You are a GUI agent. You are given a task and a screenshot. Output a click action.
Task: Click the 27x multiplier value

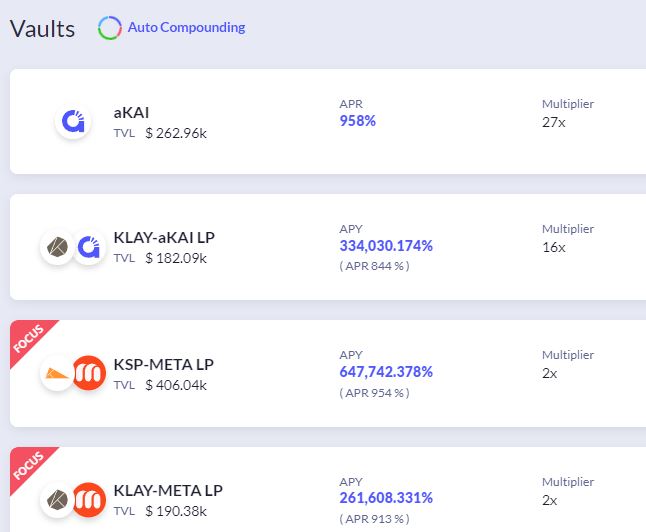click(x=554, y=122)
